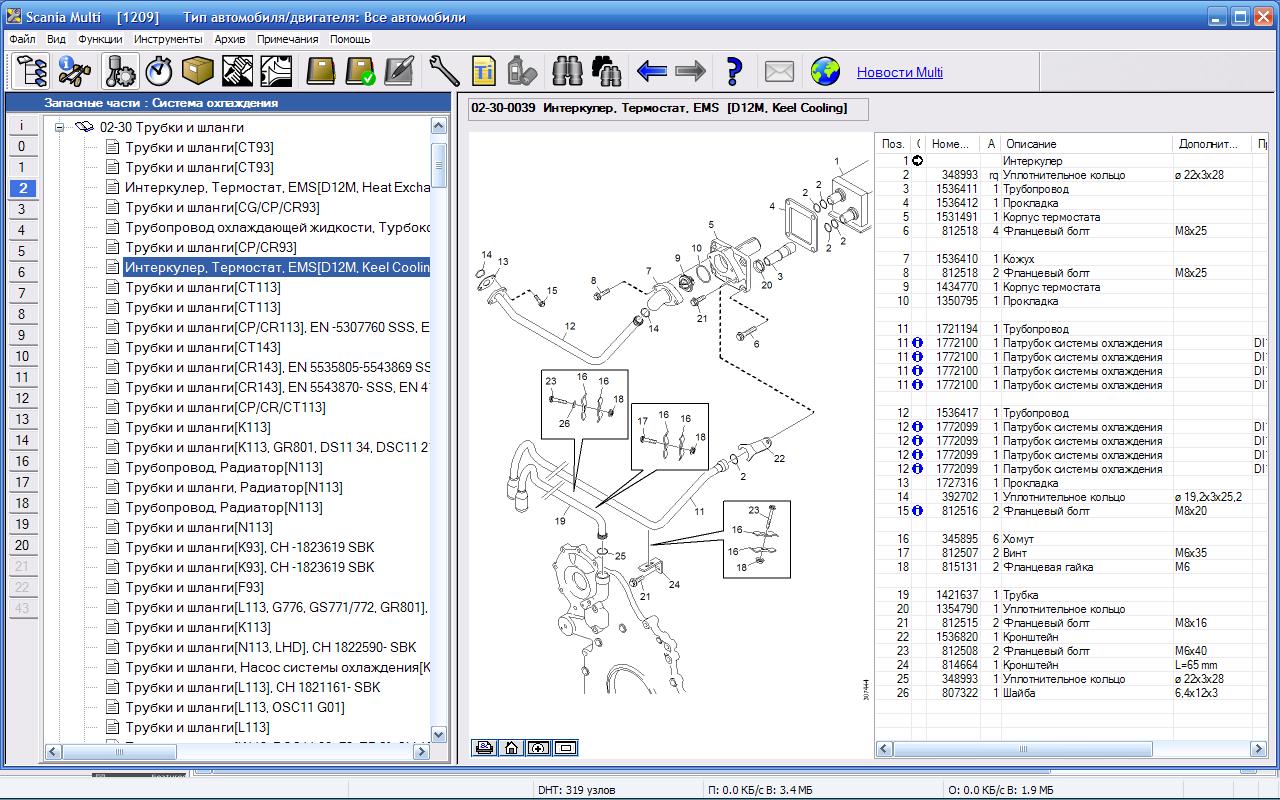This screenshot has height=800, width=1280.
Task: Click parts list horizontal scrollbar right arrow
Action: point(1259,749)
